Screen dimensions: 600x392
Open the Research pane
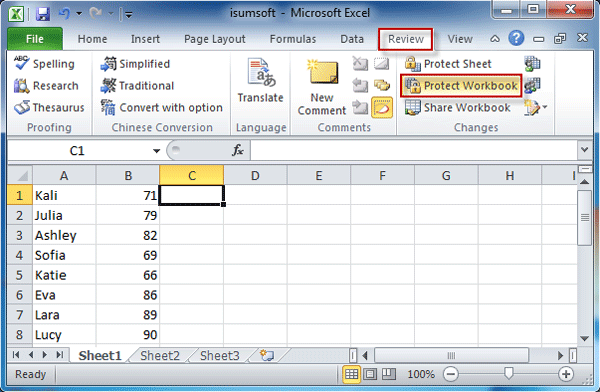coord(46,86)
